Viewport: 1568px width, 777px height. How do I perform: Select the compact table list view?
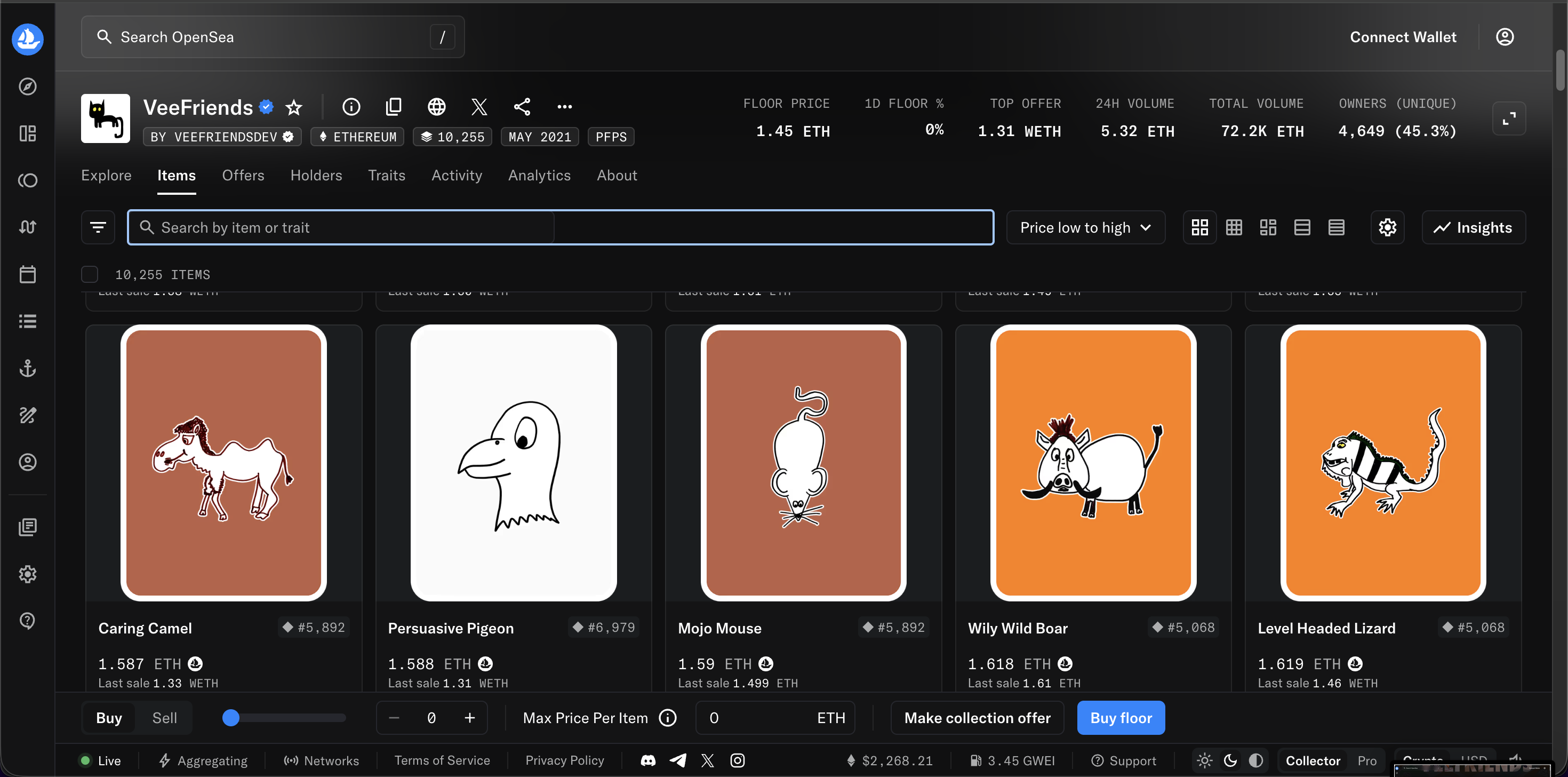[x=1336, y=228]
